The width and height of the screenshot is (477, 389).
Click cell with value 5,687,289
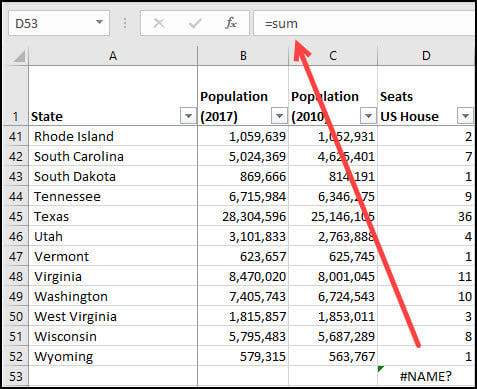tap(333, 336)
